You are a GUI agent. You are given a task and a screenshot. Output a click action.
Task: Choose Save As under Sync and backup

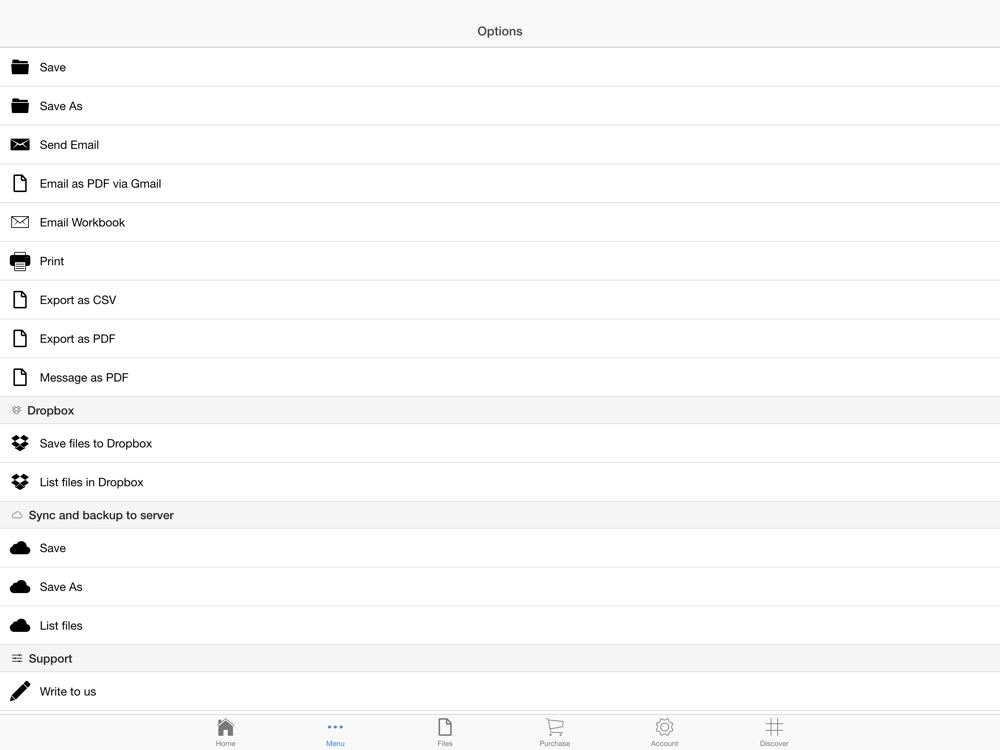pyautogui.click(x=500, y=587)
